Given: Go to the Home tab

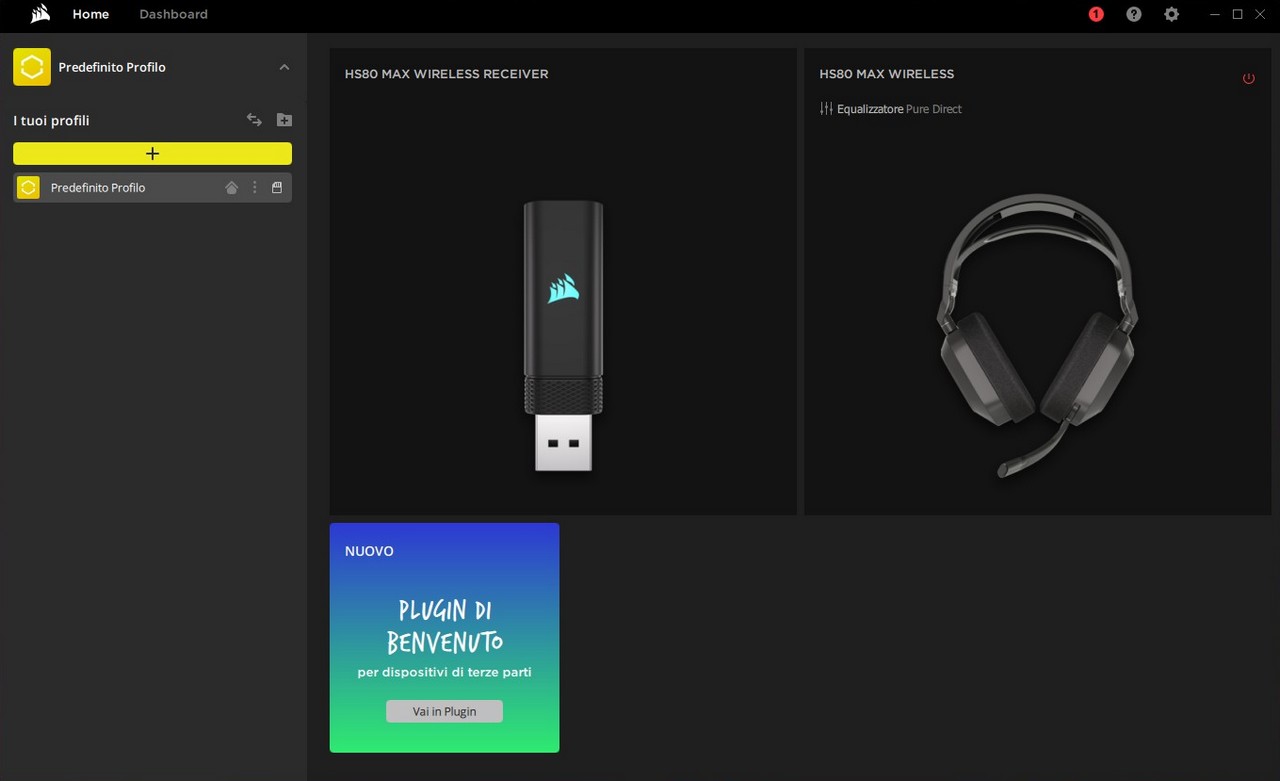Looking at the screenshot, I should (x=91, y=14).
